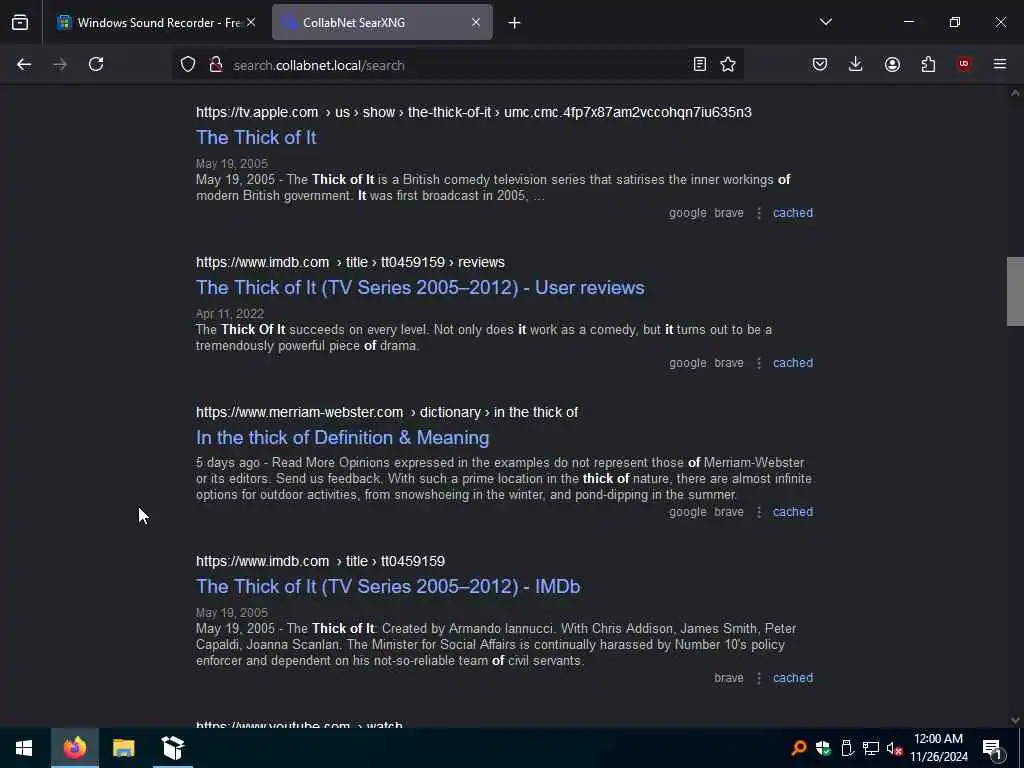Click the insecure connection lock icon
Screen dimensions: 1024x768
click(216, 64)
